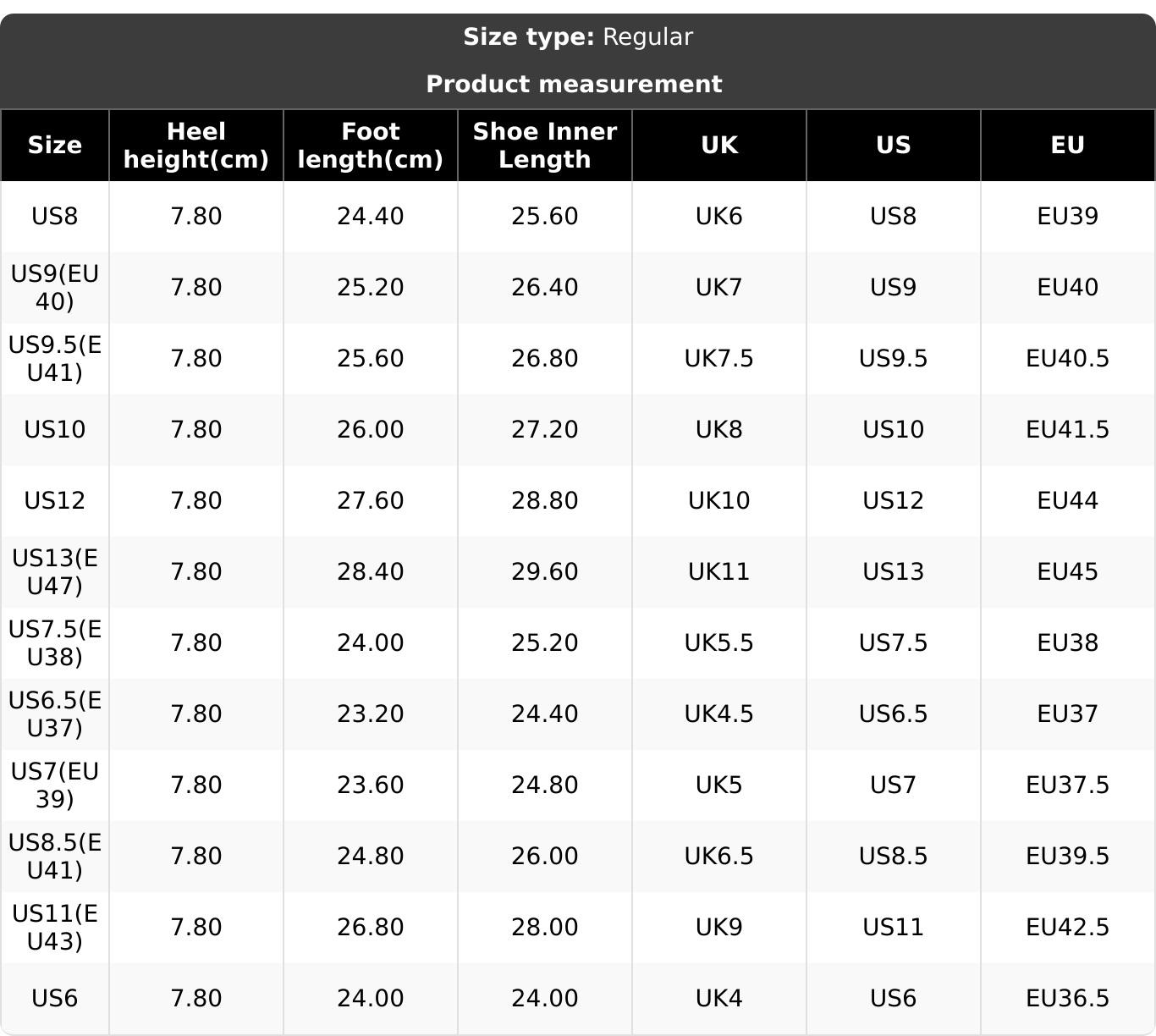Click the EU column header
The height and width of the screenshot is (1036, 1156).
1068,145
